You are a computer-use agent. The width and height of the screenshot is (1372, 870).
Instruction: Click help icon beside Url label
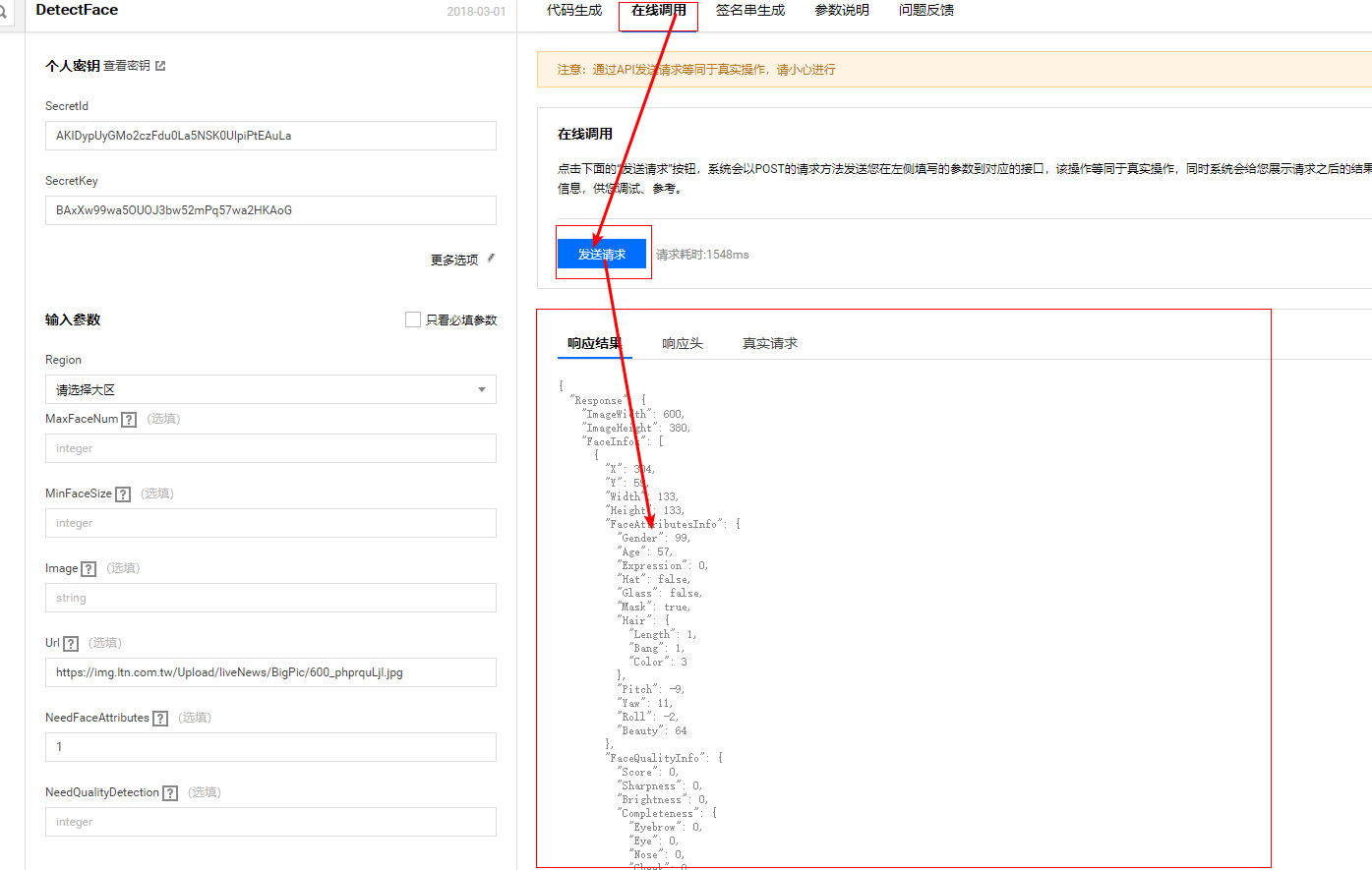71,644
